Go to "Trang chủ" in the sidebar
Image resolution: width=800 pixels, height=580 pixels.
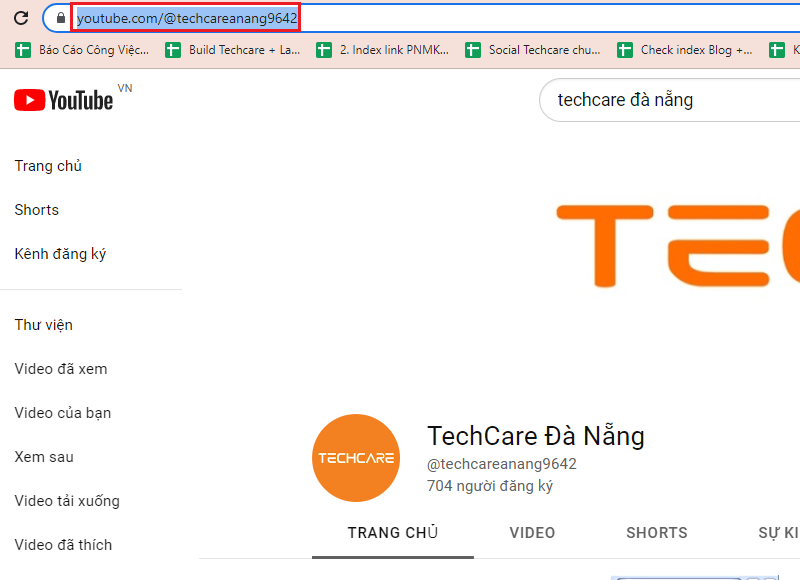pyautogui.click(x=48, y=166)
